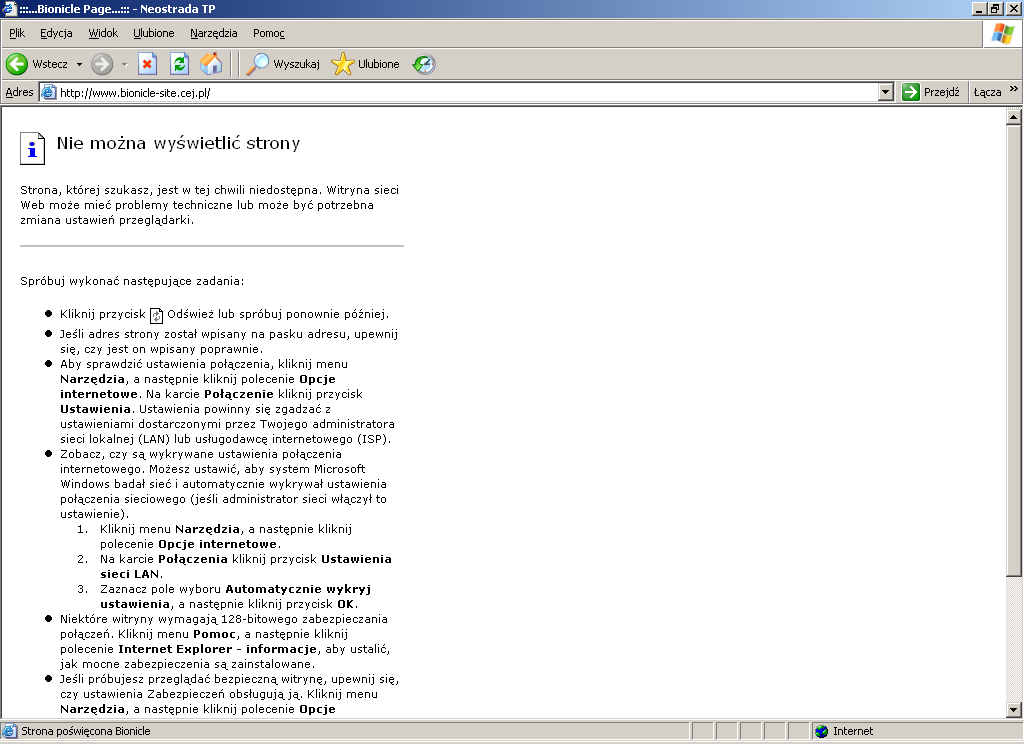Click the IE icon in title bar
Image resolution: width=1024 pixels, height=744 pixels.
pos(8,8)
